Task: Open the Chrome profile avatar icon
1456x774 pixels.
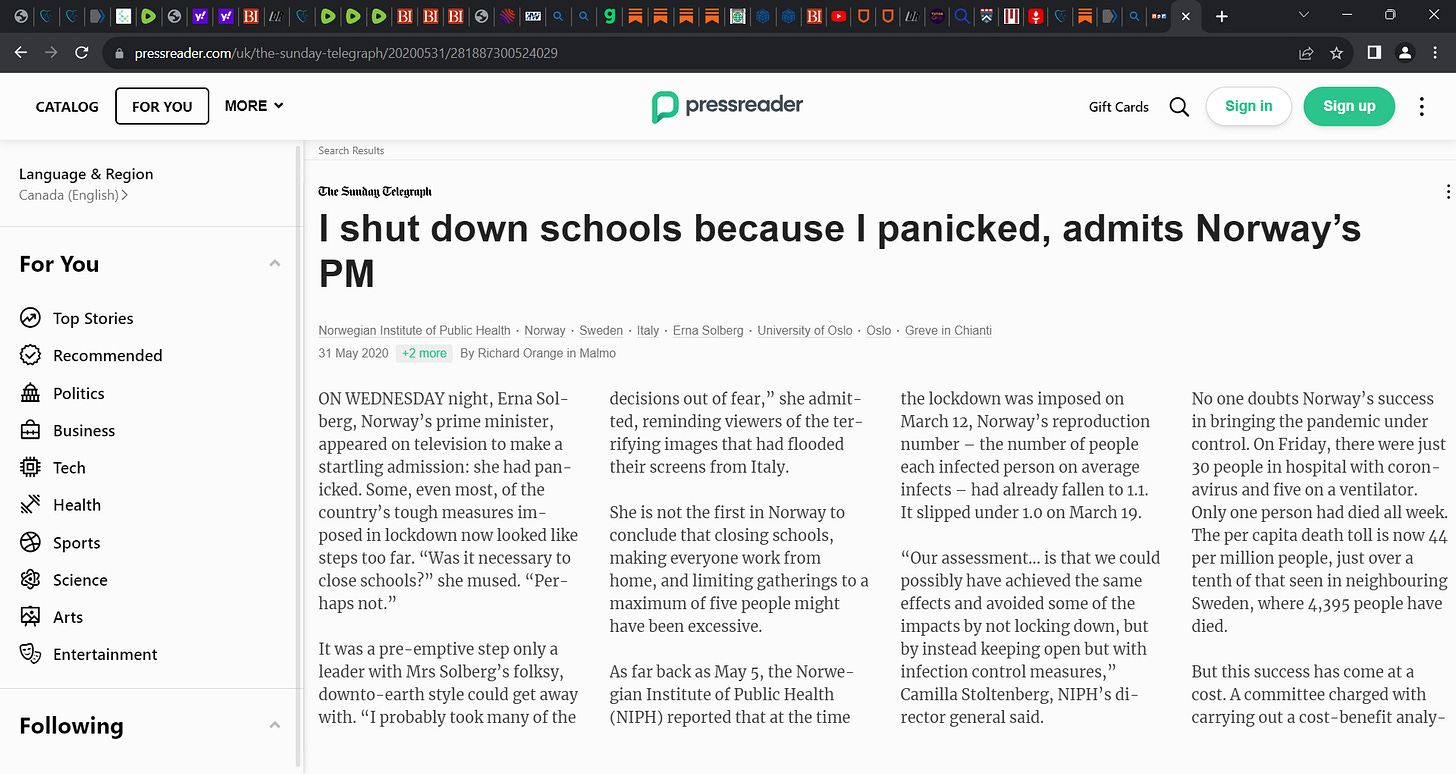Action: [1405, 53]
